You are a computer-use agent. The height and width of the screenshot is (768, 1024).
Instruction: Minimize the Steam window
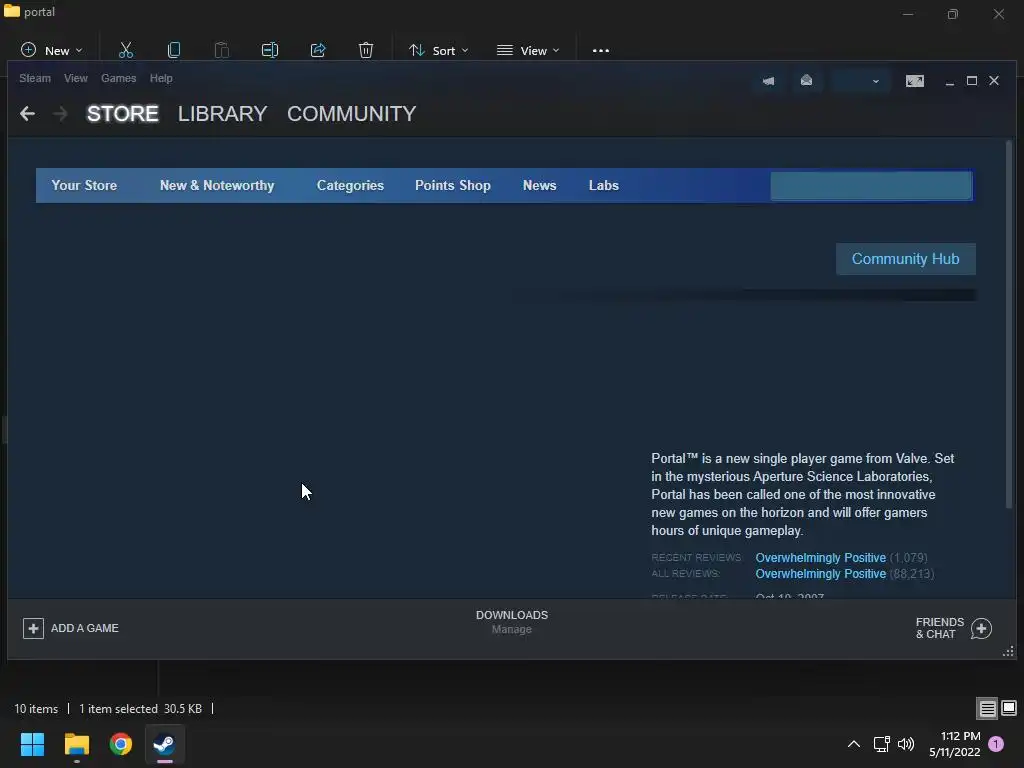[x=950, y=81]
